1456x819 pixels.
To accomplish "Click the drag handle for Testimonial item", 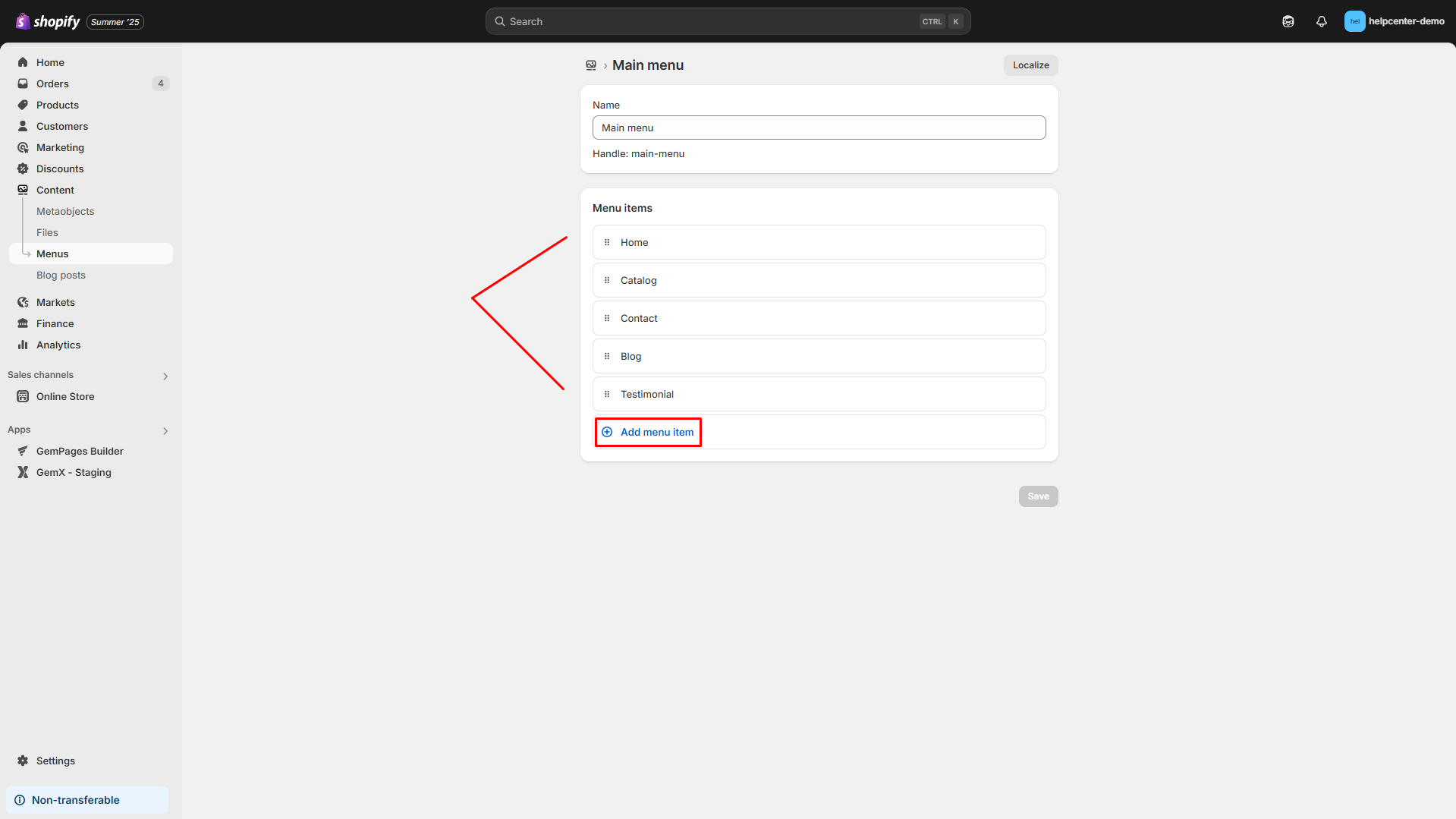I will pos(607,394).
